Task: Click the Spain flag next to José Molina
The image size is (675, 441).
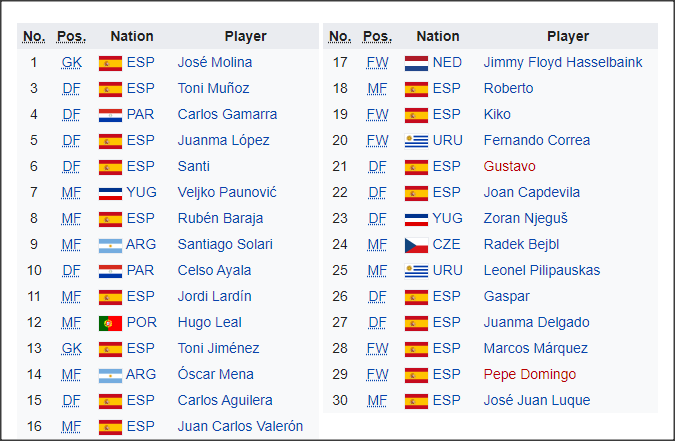Action: 110,63
